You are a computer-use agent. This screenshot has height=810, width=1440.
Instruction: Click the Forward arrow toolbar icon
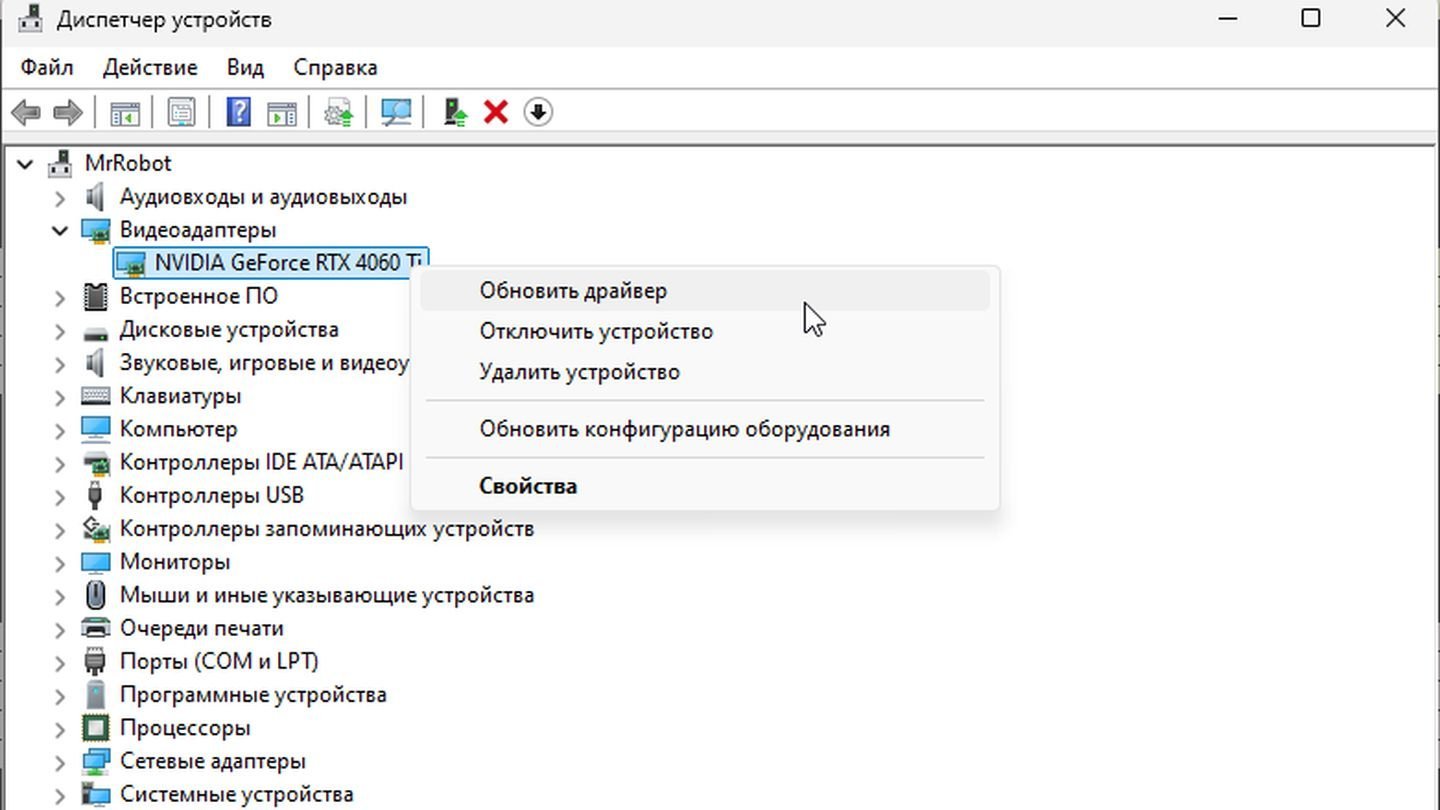pos(67,112)
